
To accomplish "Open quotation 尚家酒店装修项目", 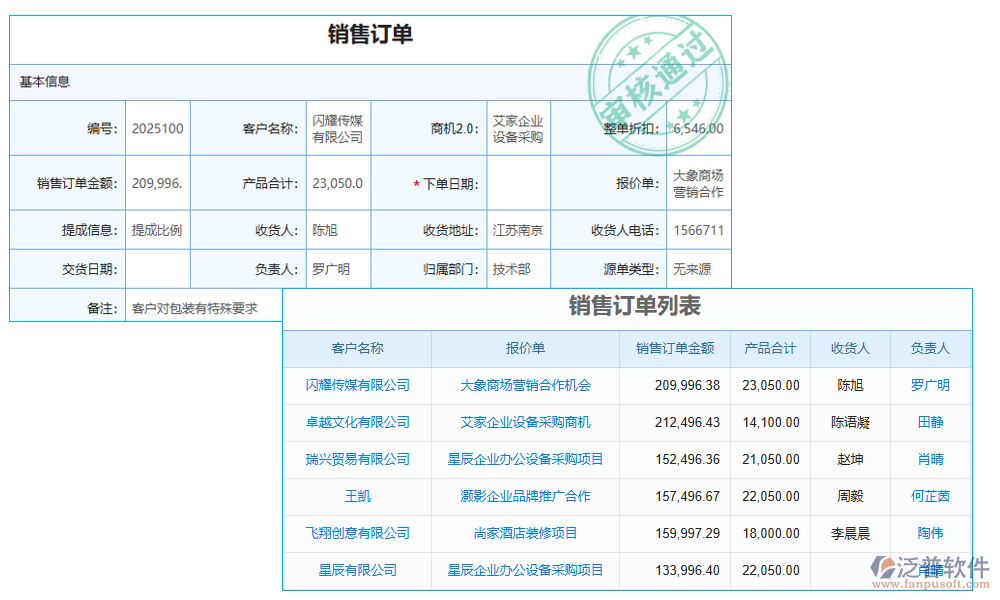I will point(524,533).
